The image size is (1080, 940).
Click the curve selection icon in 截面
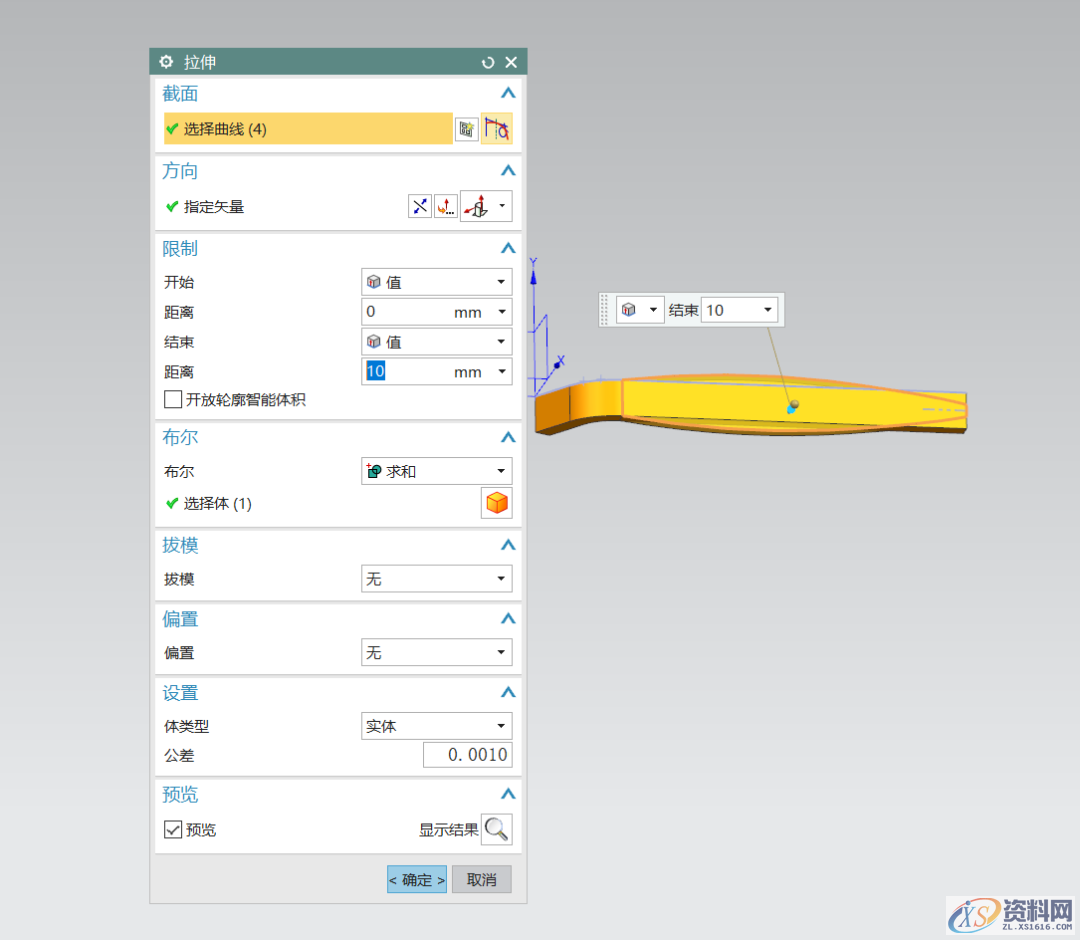(497, 129)
